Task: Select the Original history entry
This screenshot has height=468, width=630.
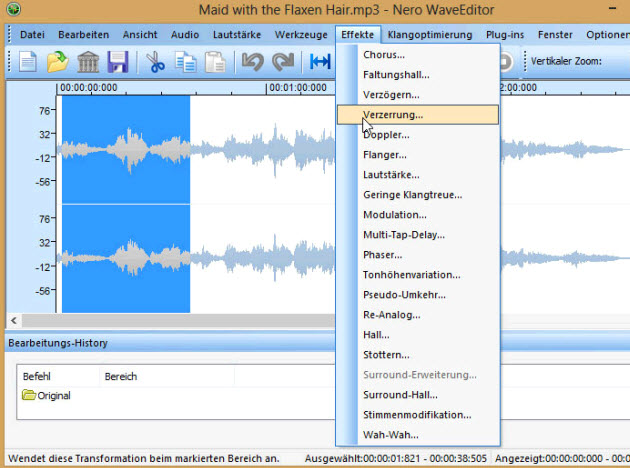Action: point(46,396)
